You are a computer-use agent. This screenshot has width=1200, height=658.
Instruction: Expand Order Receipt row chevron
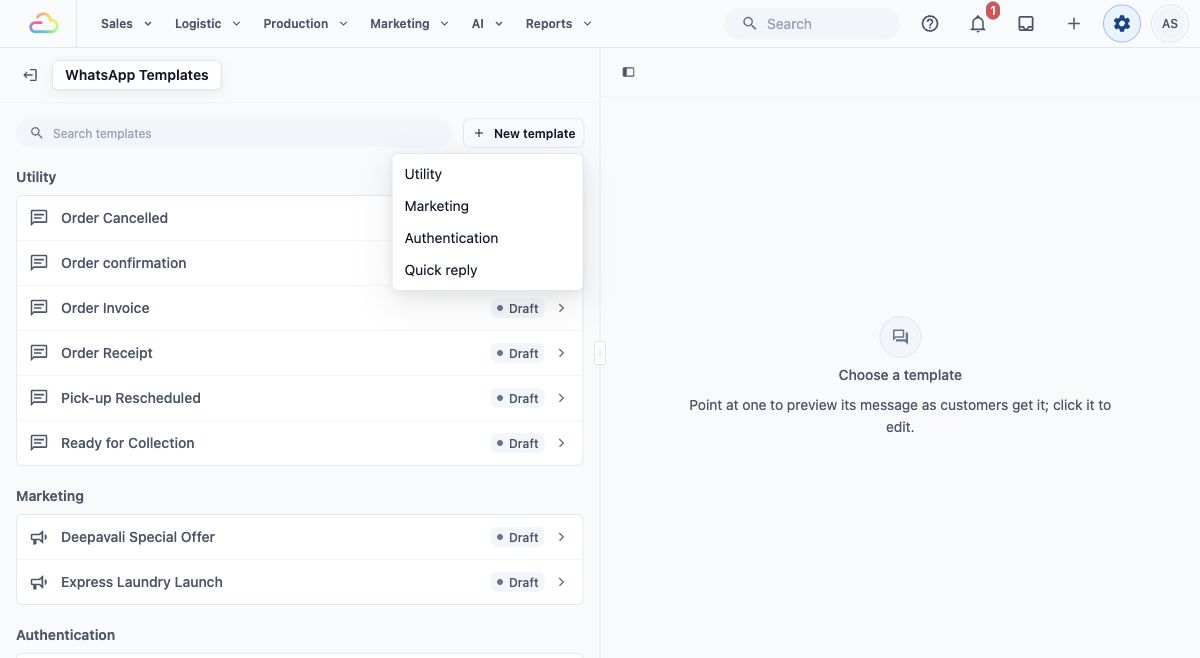point(562,353)
